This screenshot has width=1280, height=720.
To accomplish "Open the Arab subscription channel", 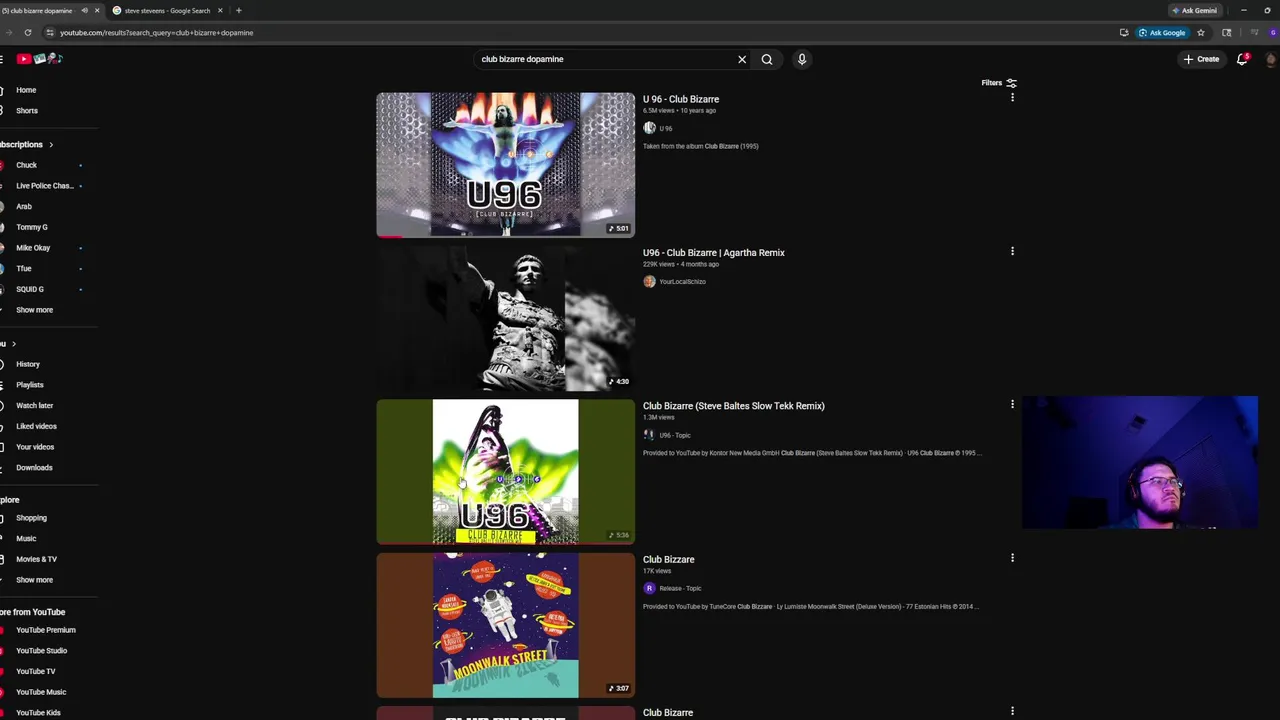I will [x=24, y=206].
